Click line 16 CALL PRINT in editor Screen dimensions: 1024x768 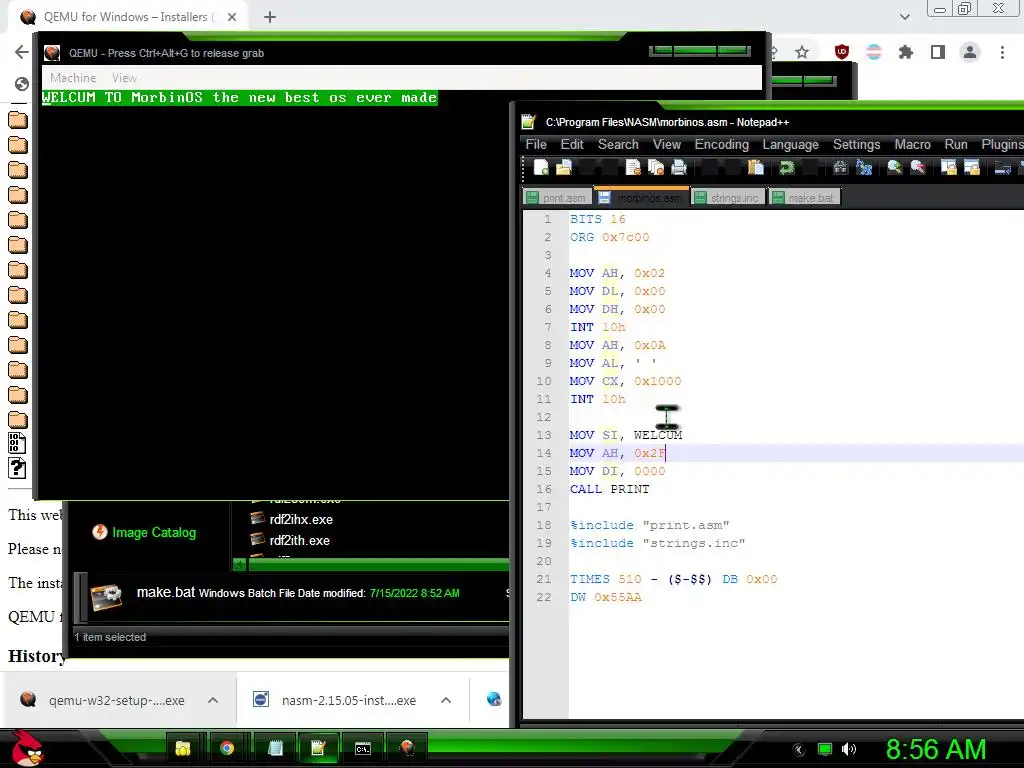(609, 489)
